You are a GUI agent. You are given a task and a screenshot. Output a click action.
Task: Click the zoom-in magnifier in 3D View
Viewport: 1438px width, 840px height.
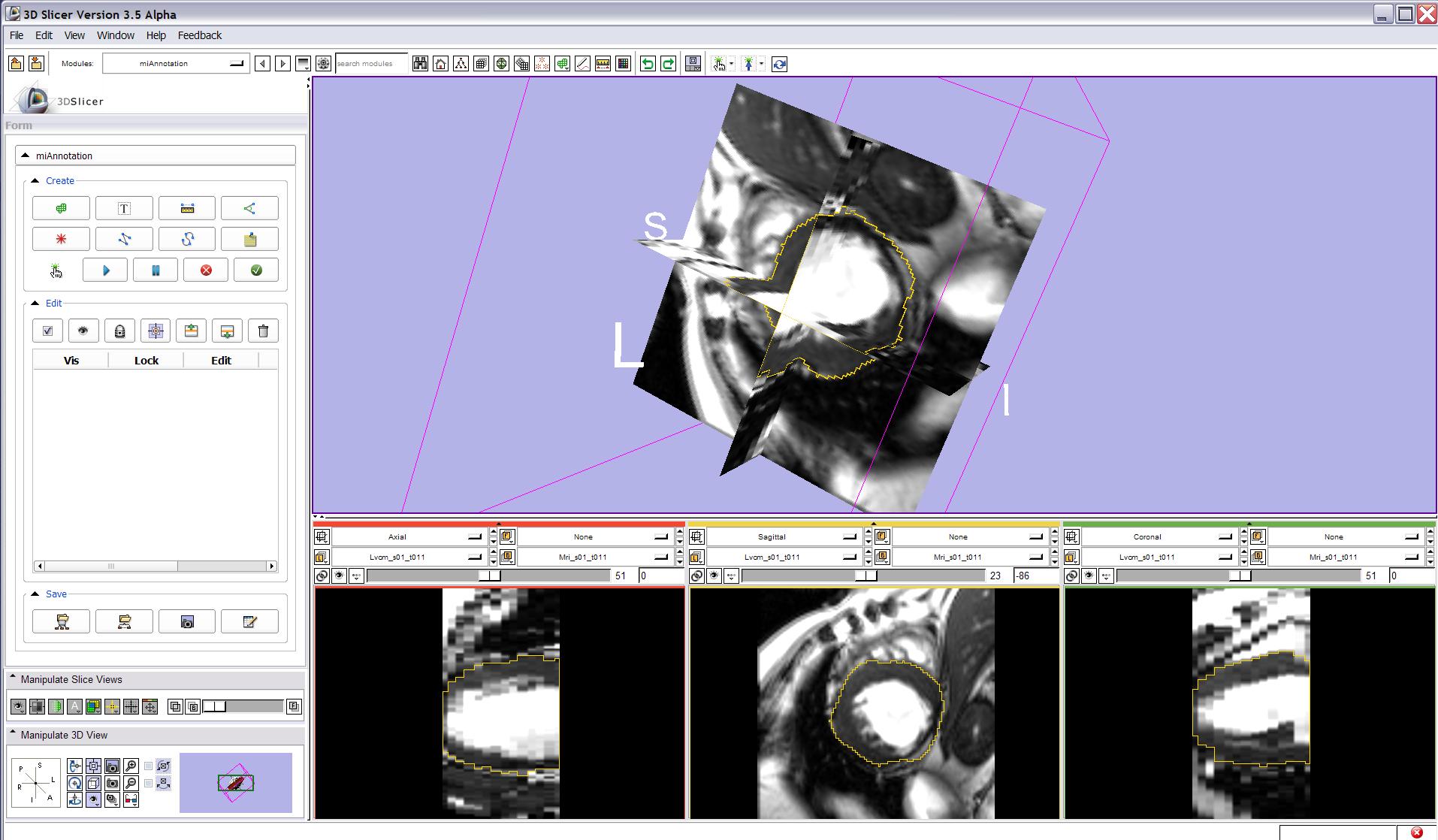point(131,766)
